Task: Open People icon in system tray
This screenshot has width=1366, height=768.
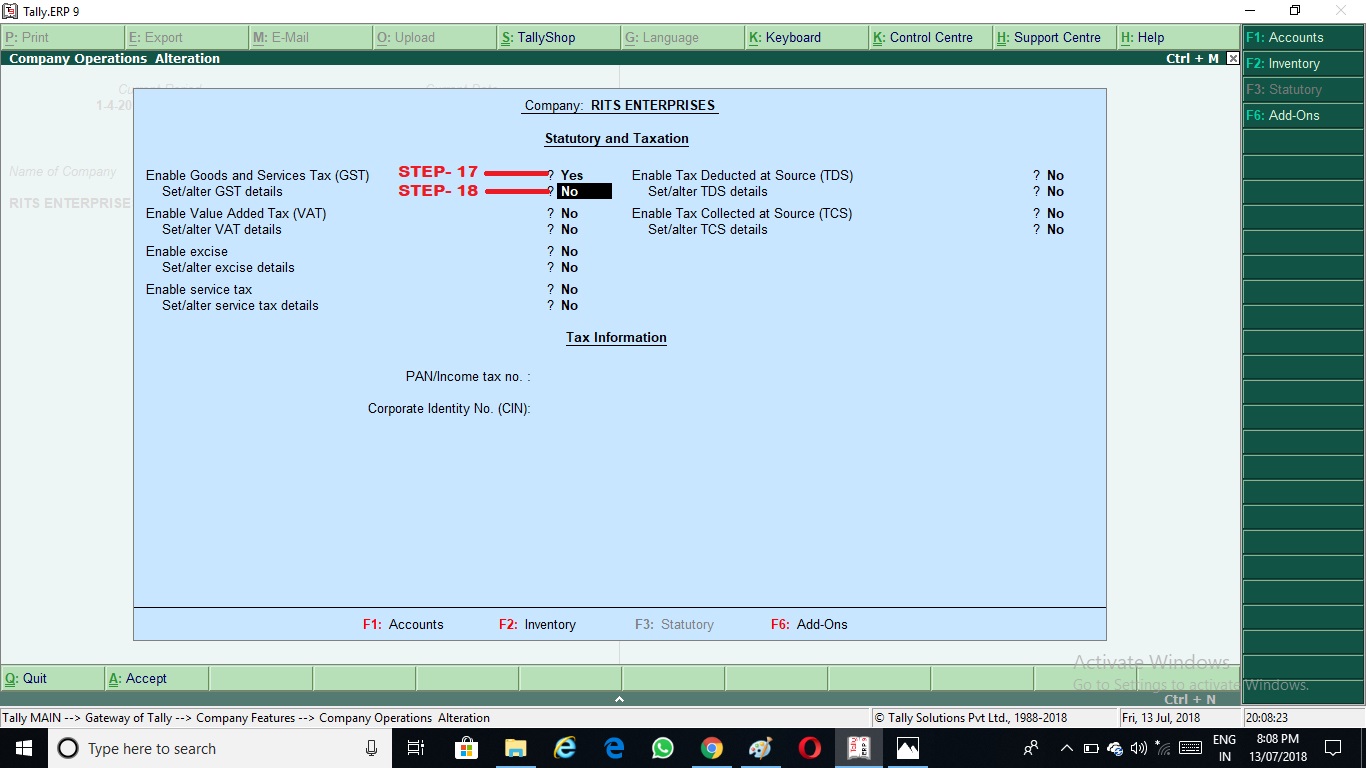Action: point(1031,748)
